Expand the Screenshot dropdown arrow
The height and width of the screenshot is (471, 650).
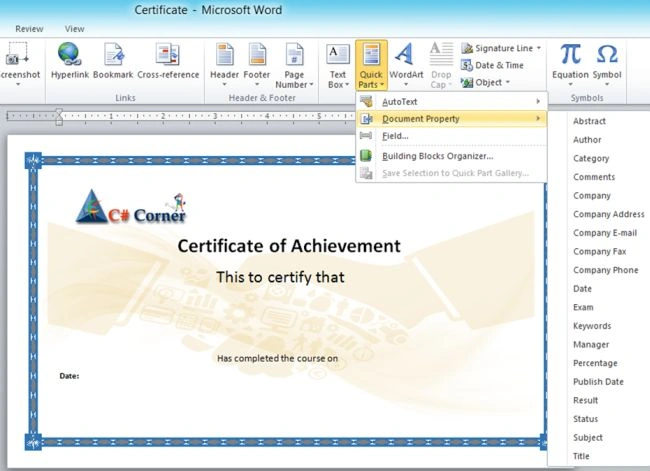(18, 84)
